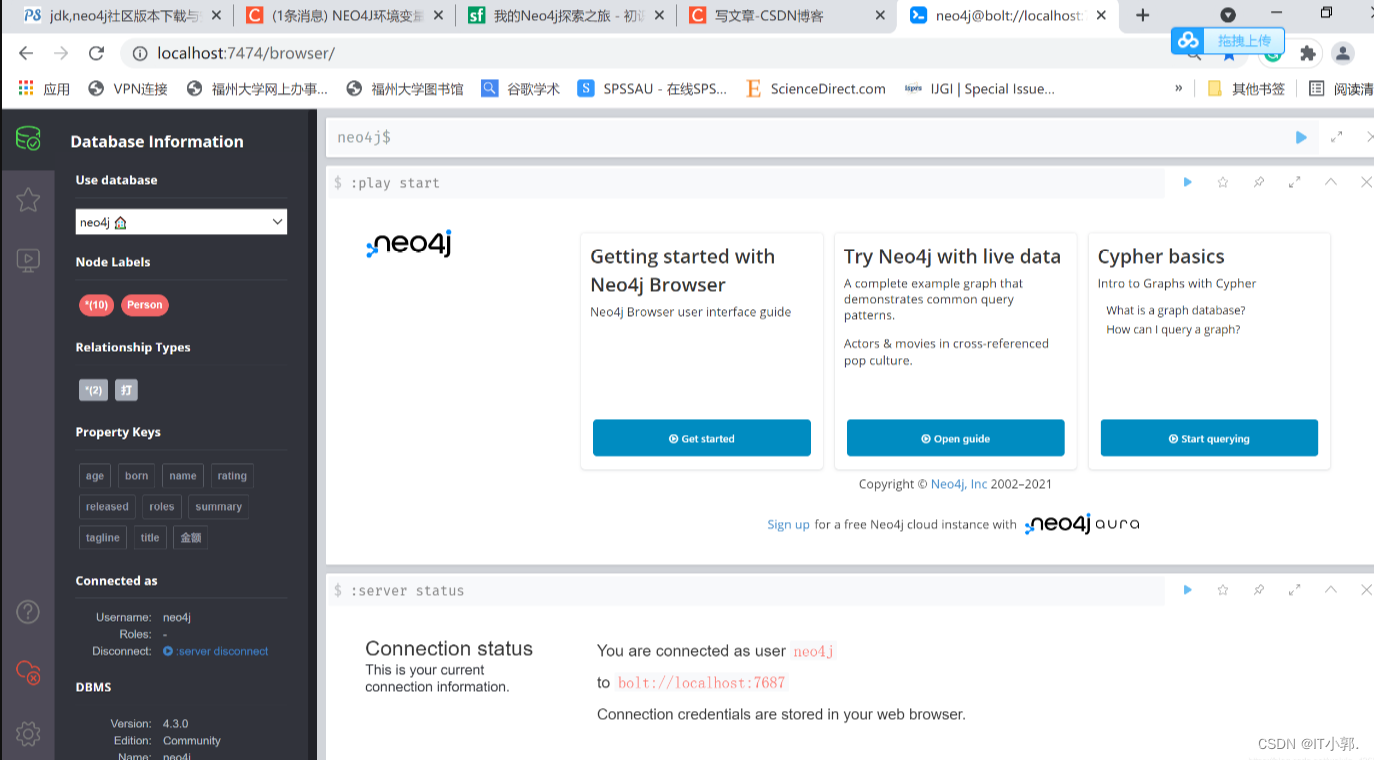Fullscreen the :play start frame

1295,182
